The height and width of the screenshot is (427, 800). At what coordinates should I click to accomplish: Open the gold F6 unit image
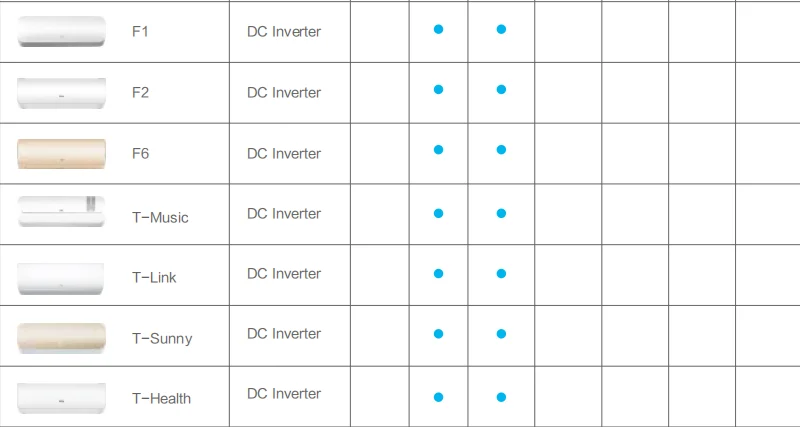(61, 153)
